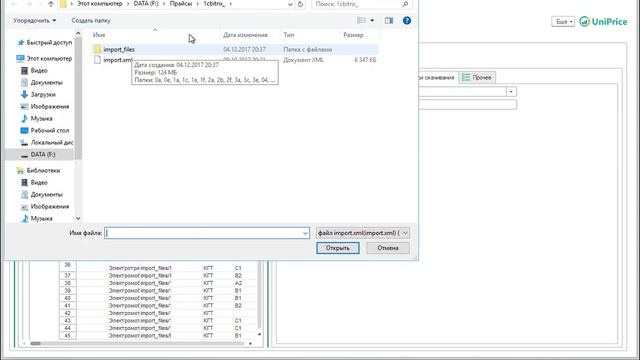The height and width of the screenshot is (360, 640).
Task: Click the A2 cell in the table
Action: point(238,283)
